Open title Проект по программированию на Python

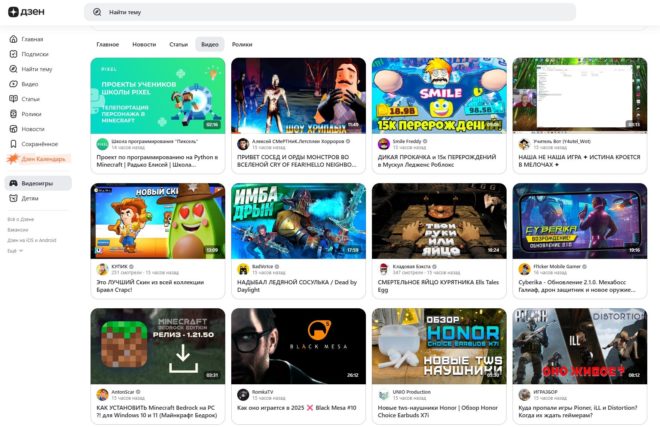[x=157, y=160]
